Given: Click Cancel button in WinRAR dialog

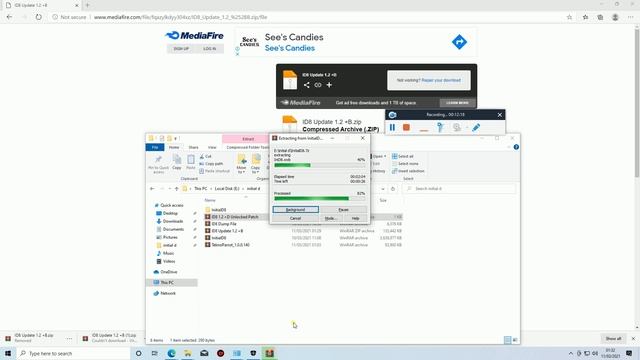Looking at the screenshot, I should pyautogui.click(x=296, y=218).
